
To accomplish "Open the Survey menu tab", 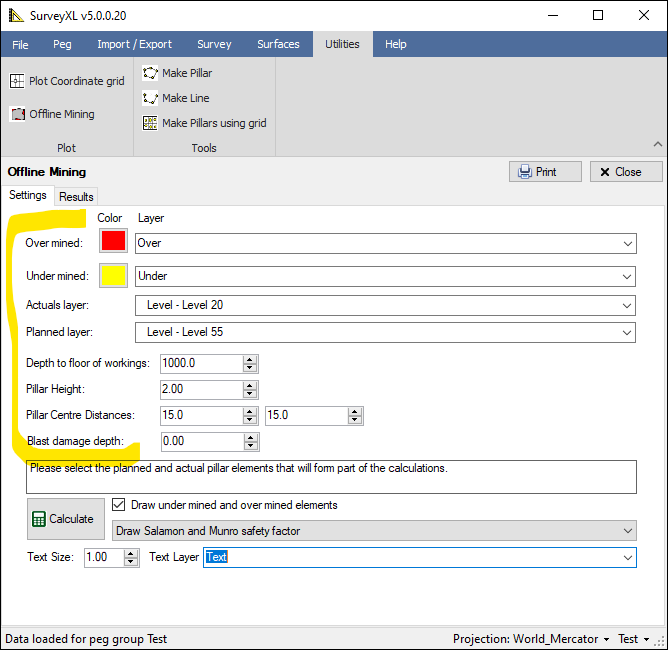I will [214, 44].
